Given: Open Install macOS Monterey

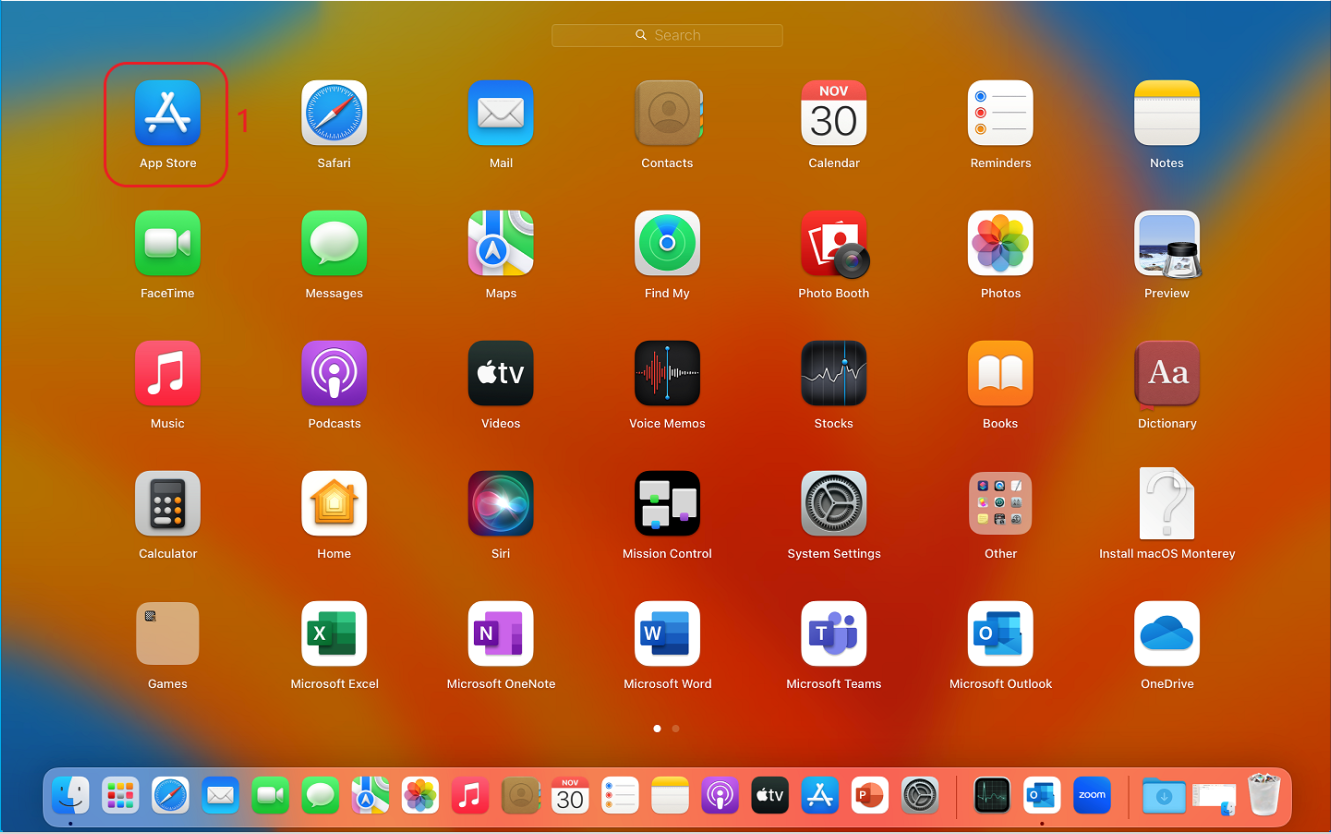Looking at the screenshot, I should [1167, 503].
